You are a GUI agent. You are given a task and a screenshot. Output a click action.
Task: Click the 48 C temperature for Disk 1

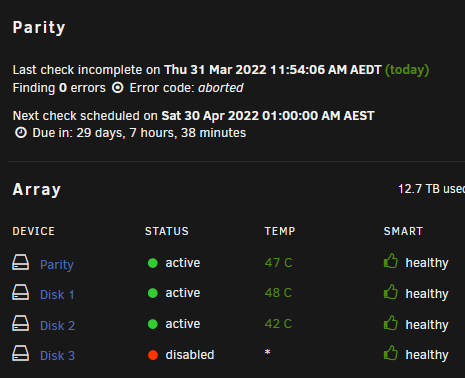click(x=278, y=293)
